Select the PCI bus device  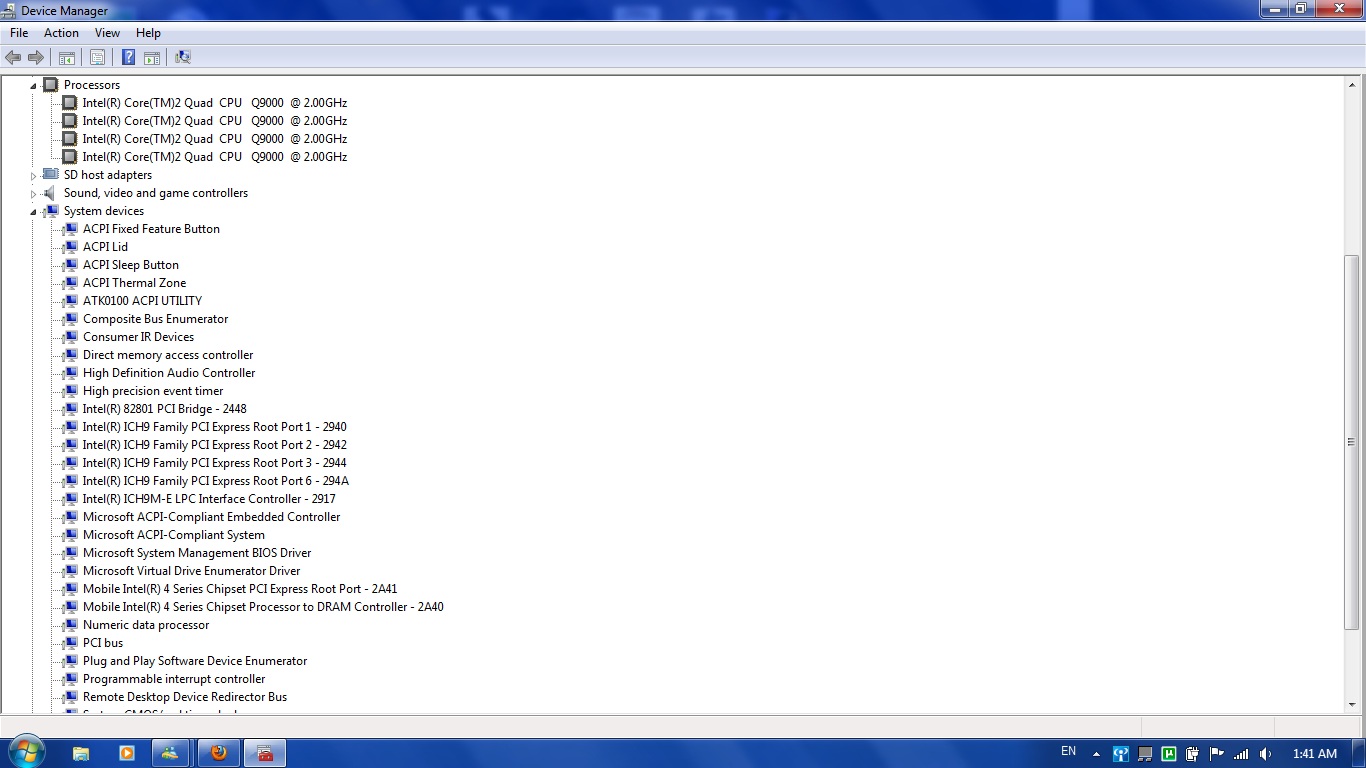point(103,643)
